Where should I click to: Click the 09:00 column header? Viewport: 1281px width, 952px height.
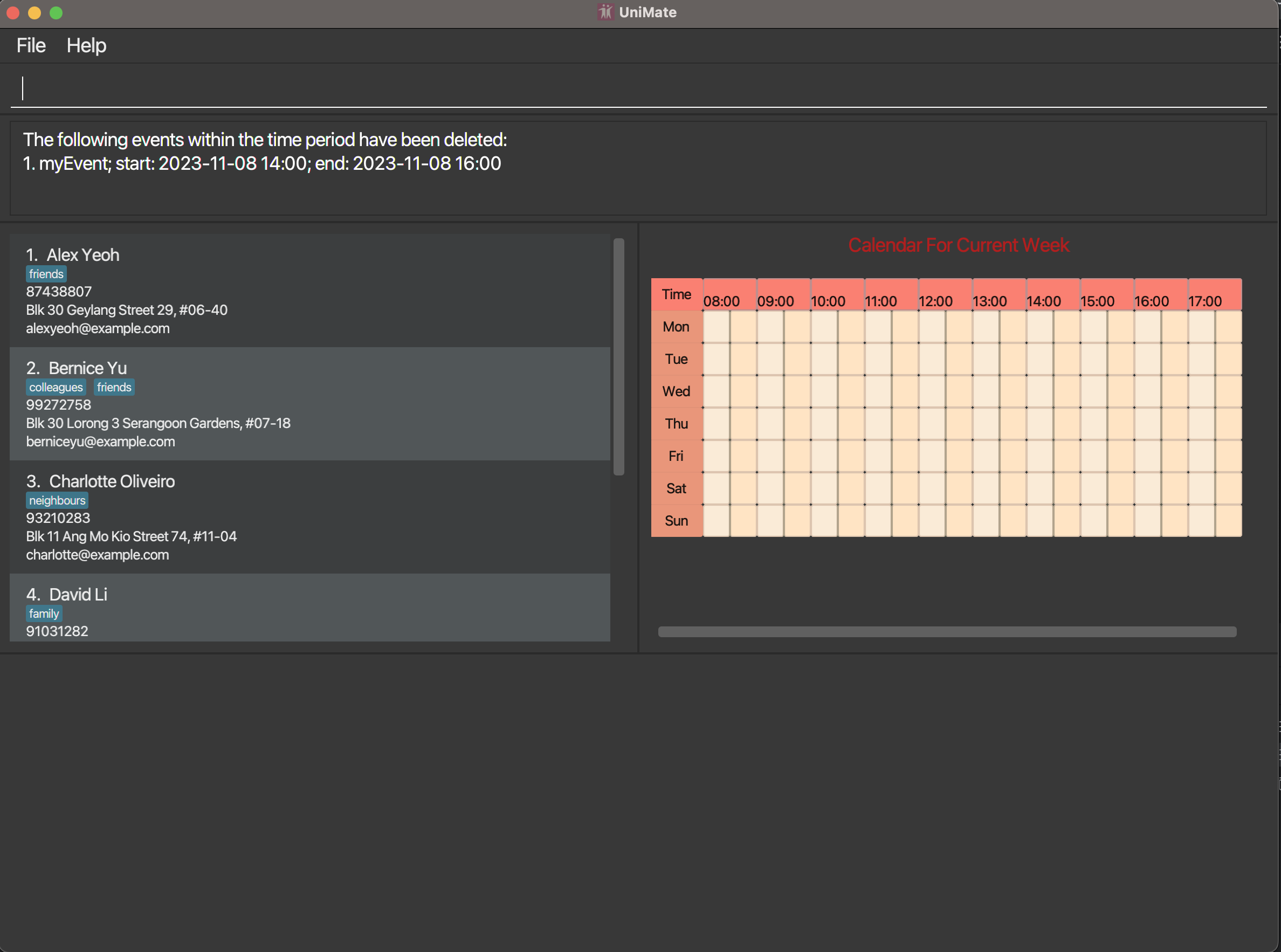click(x=783, y=295)
